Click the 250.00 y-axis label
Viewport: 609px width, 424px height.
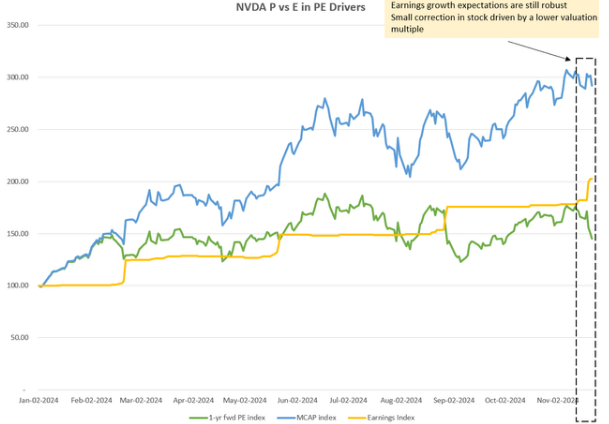tap(17, 129)
